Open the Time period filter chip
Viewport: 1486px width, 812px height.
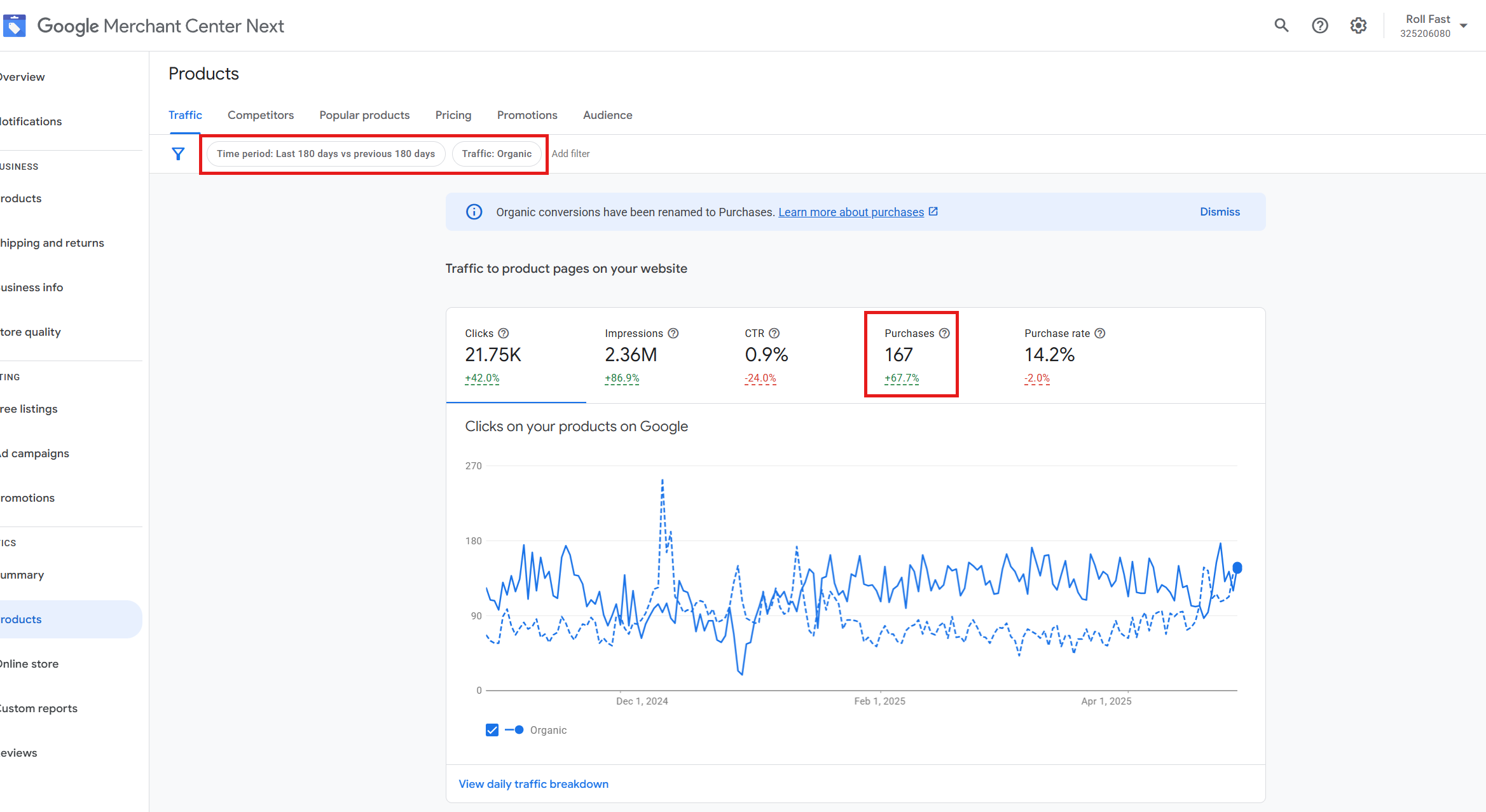click(326, 154)
